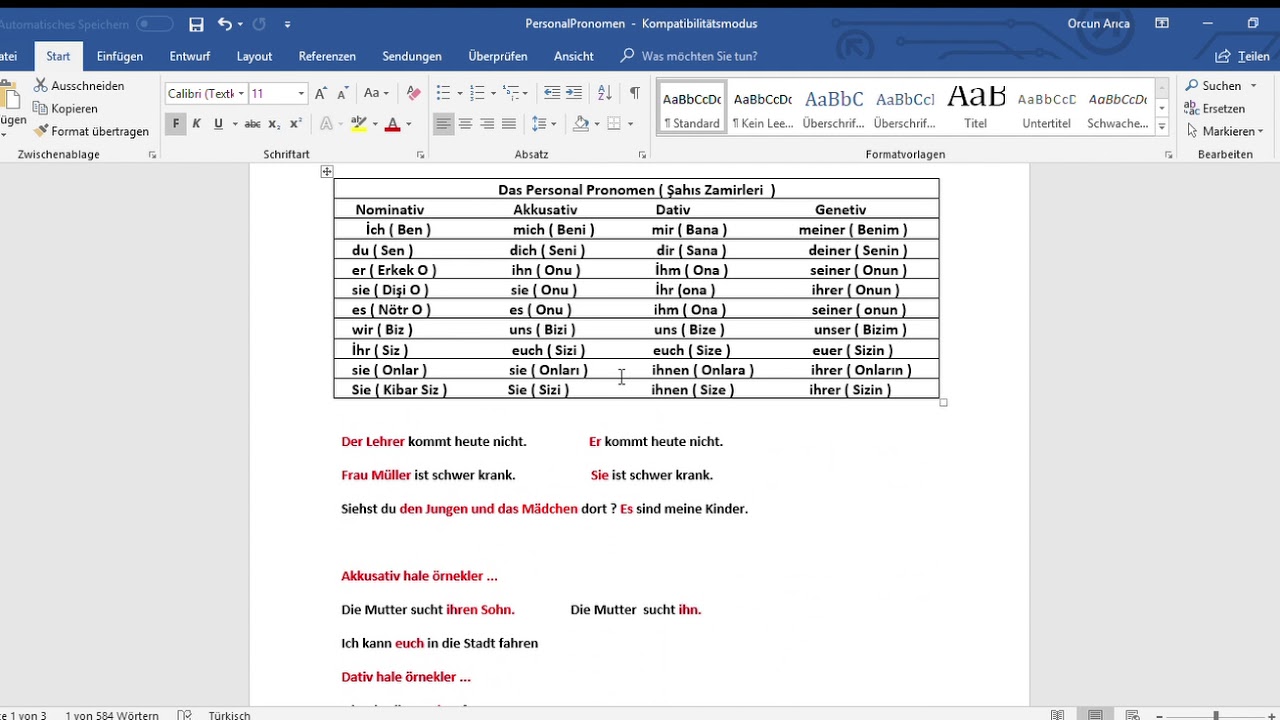The height and width of the screenshot is (720, 1280).
Task: Cut selection with Ausschneiden
Action: pyautogui.click(x=79, y=86)
